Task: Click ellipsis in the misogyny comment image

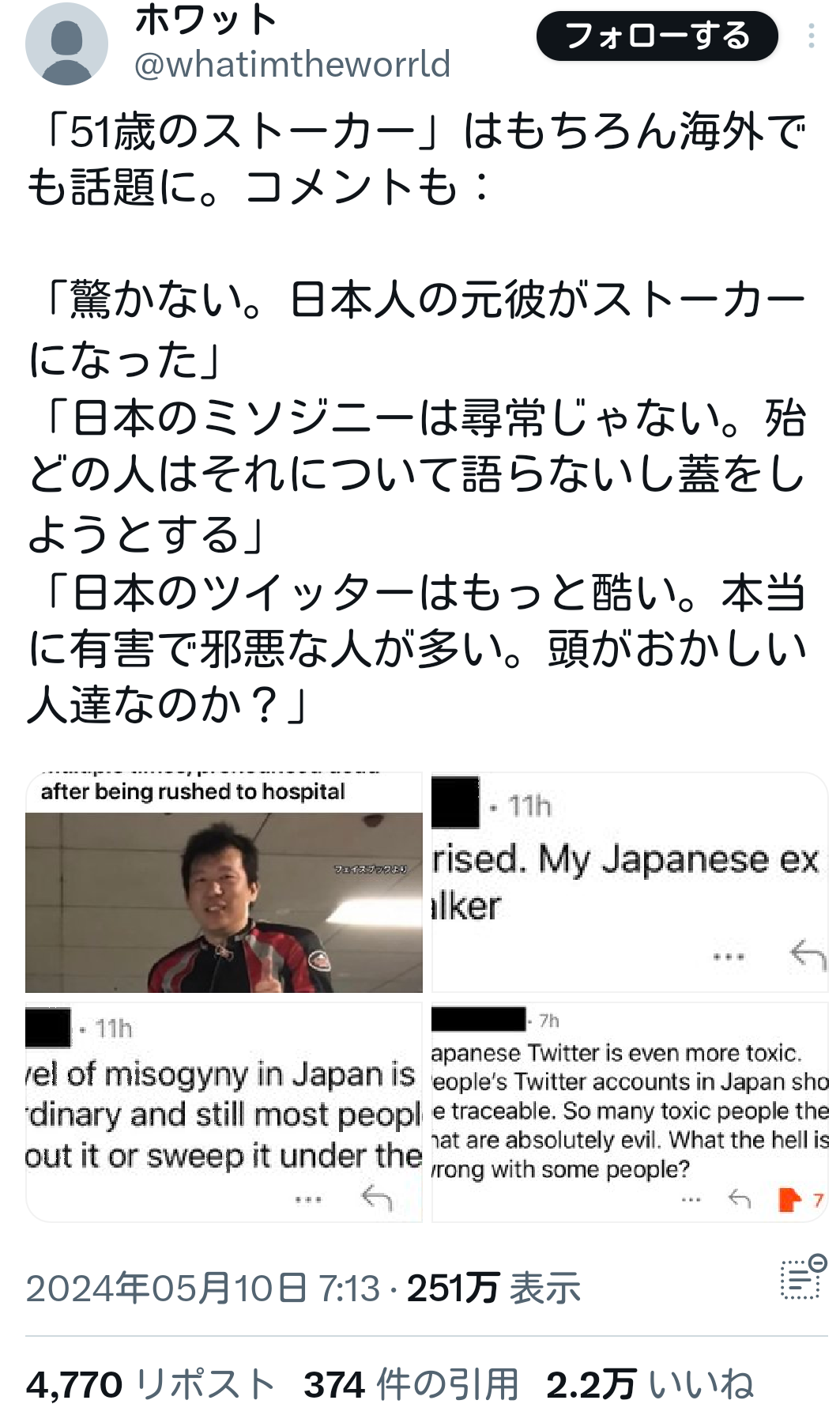Action: pos(308,1200)
